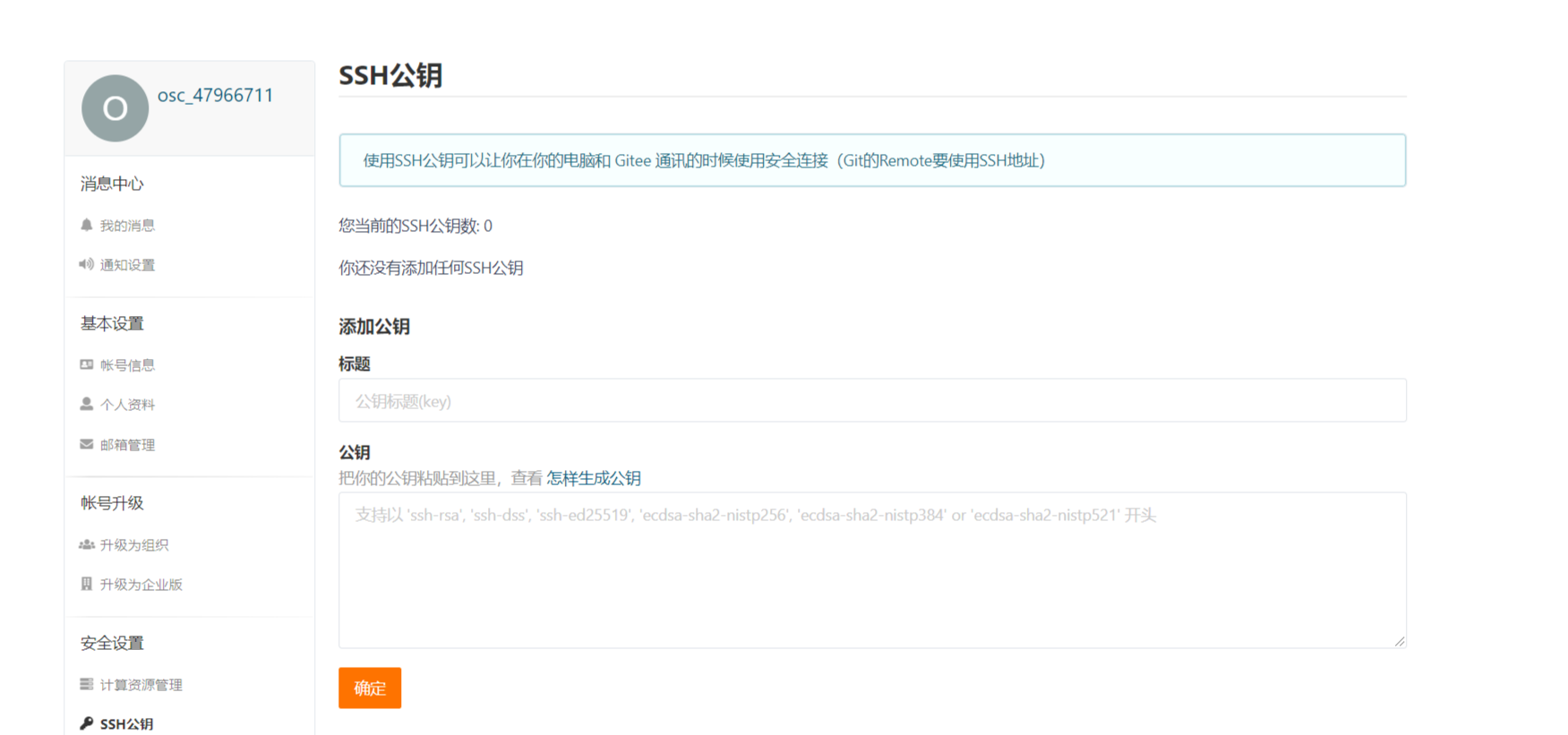This screenshot has width=1568, height=735.
Task: Click the server icon beside 计算资源管理
Action: 86,684
